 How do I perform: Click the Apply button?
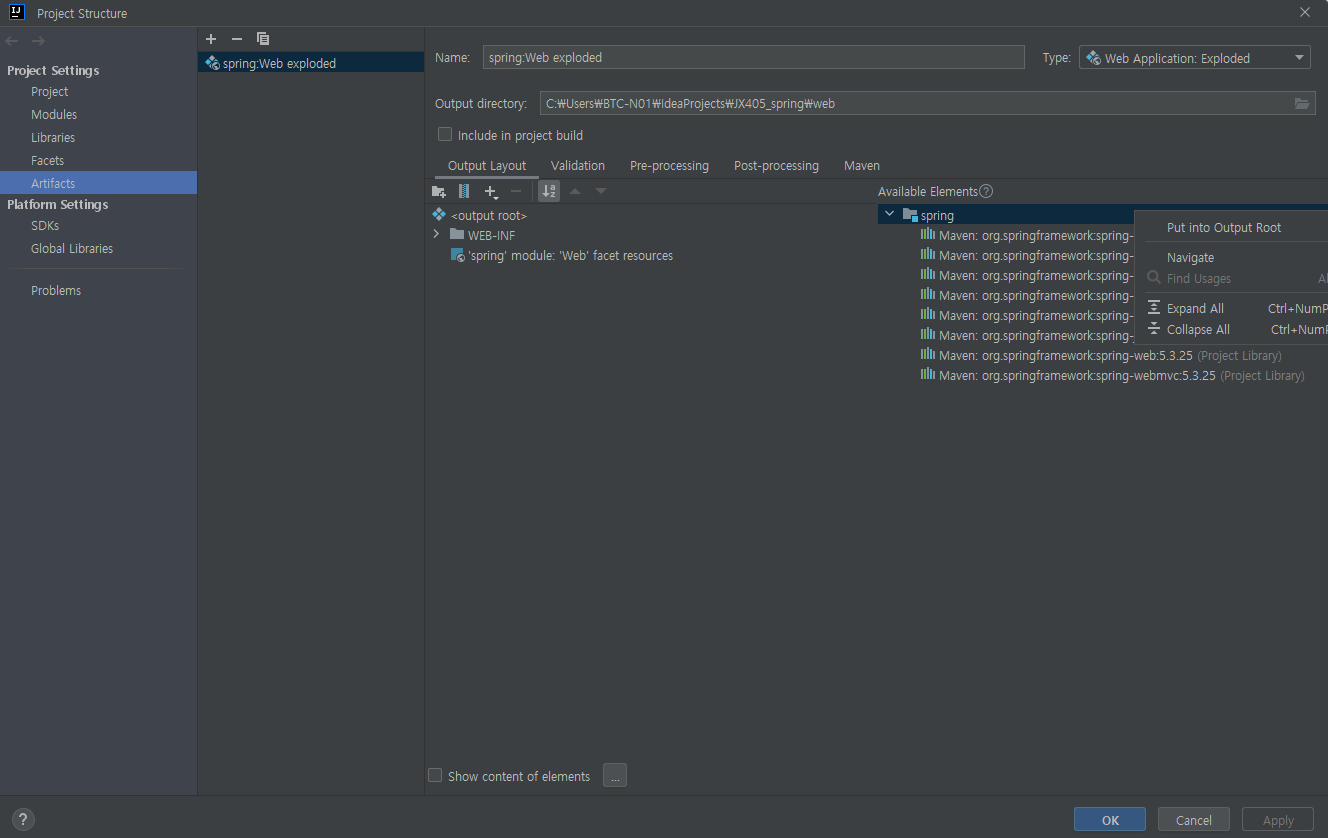click(x=1278, y=820)
